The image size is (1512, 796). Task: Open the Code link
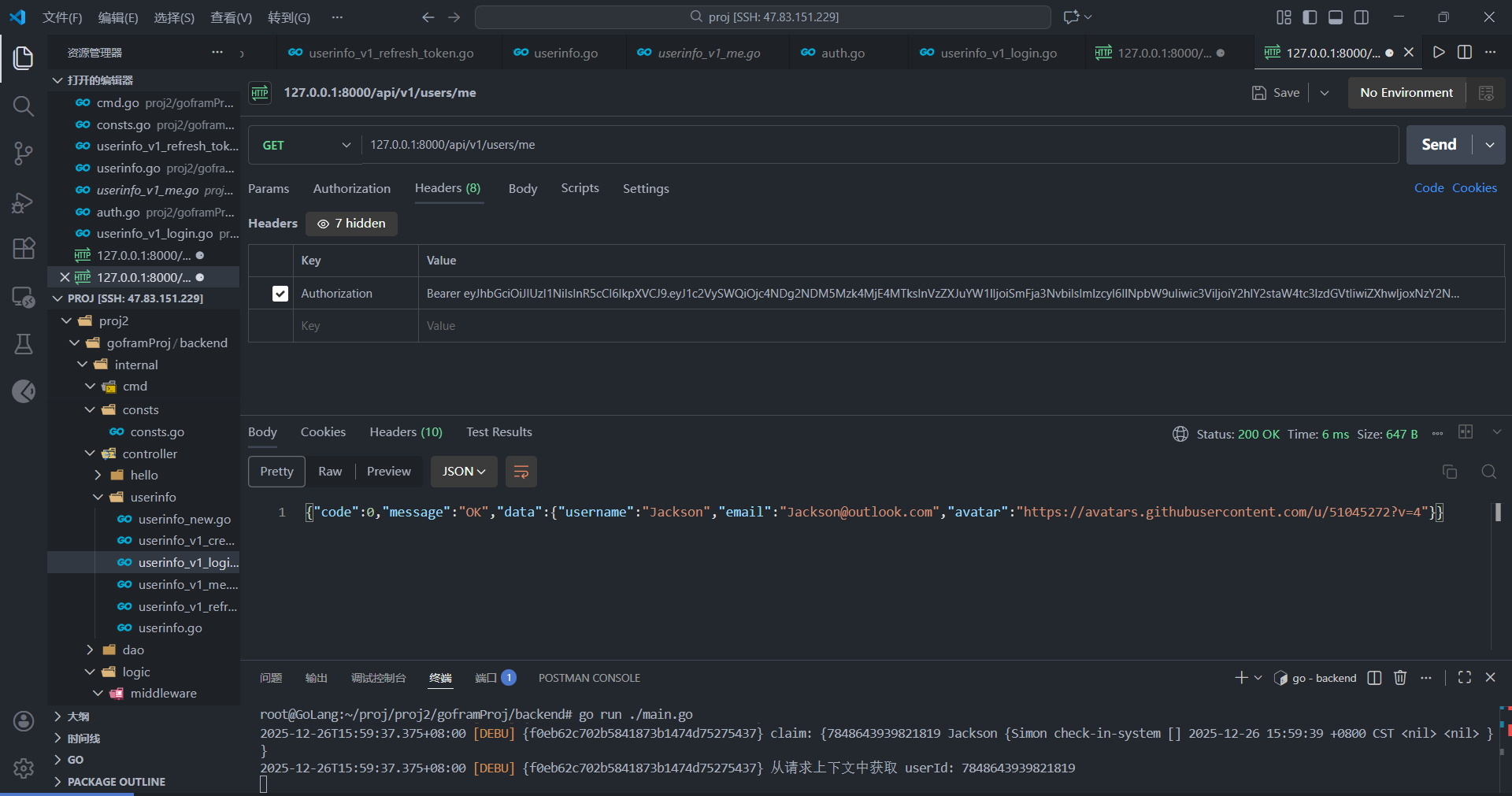pyautogui.click(x=1429, y=188)
